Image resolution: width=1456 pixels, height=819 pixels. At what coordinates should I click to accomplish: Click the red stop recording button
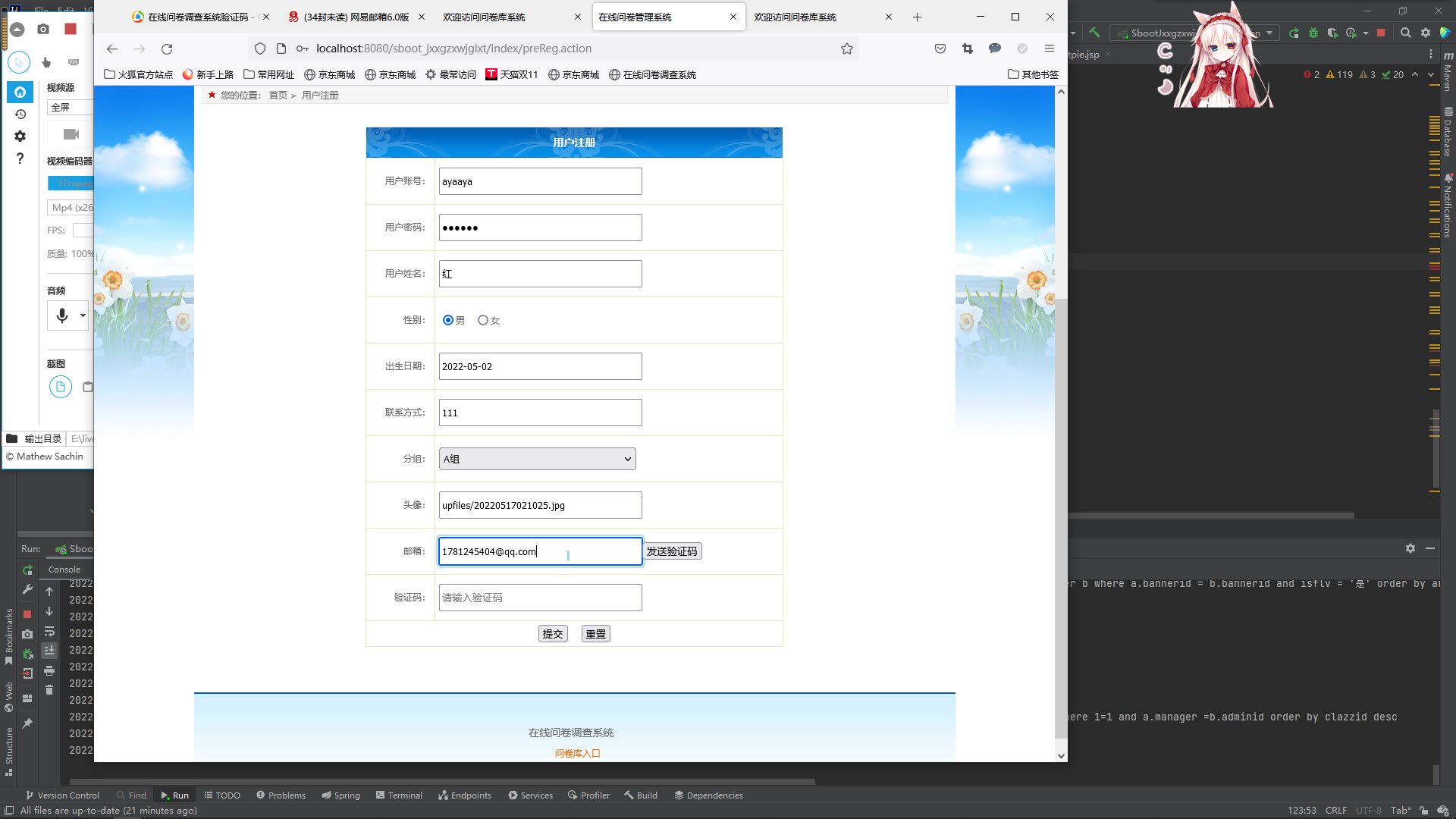pyautogui.click(x=71, y=29)
